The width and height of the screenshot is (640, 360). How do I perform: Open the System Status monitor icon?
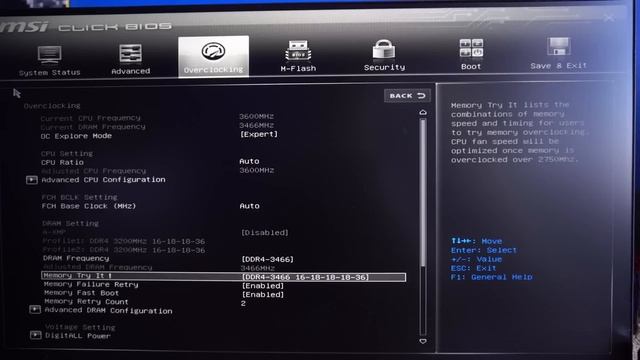click(49, 54)
